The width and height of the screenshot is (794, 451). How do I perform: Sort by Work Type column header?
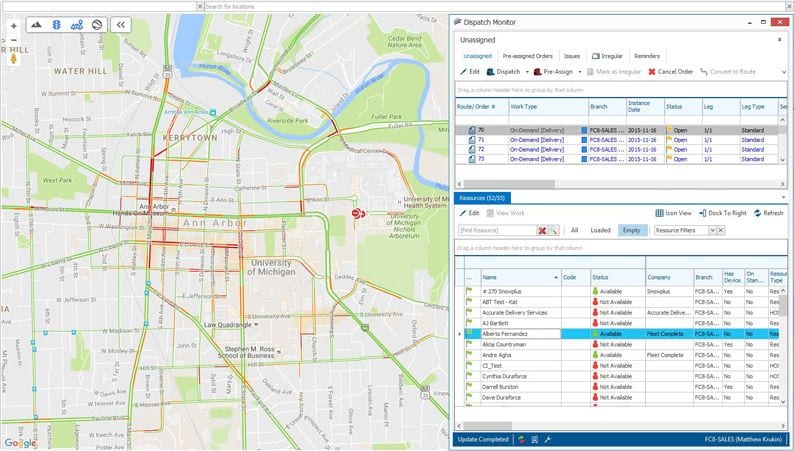point(547,107)
